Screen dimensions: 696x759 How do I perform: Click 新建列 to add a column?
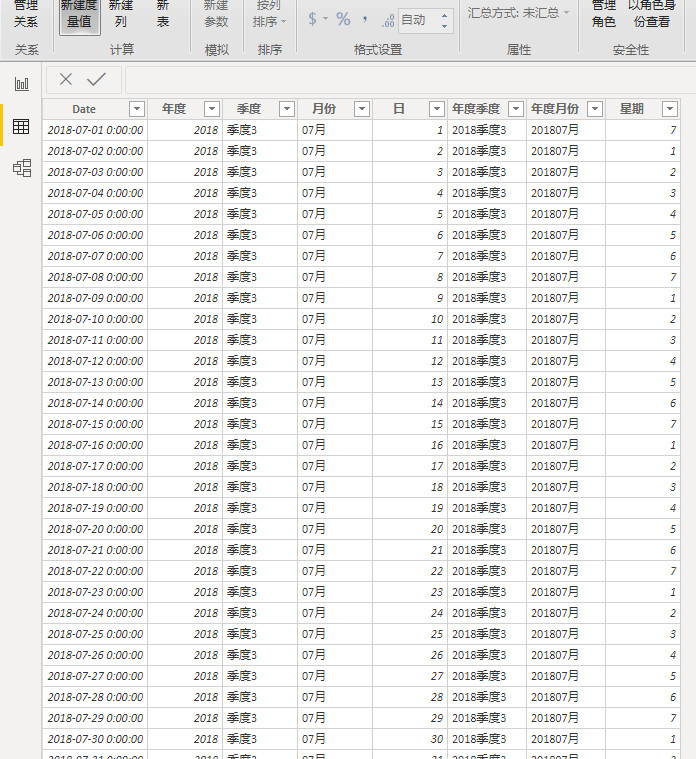point(121,14)
